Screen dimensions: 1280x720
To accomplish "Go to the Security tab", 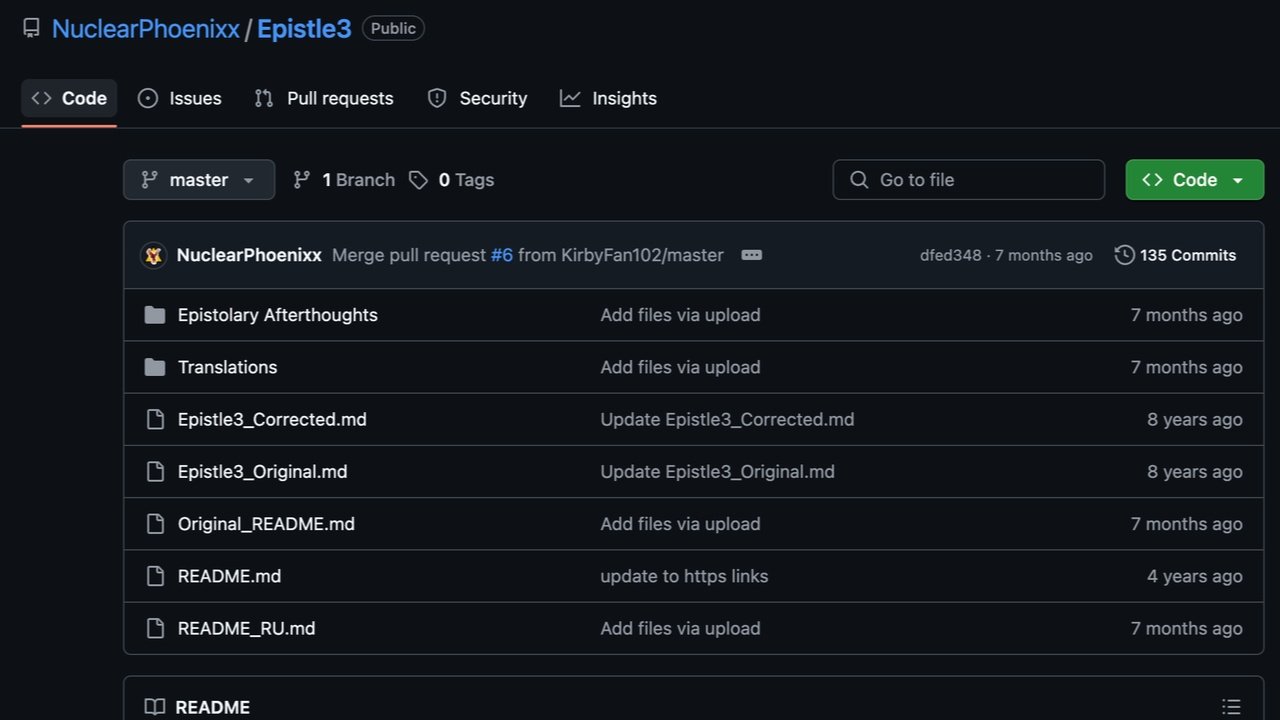I will (477, 98).
